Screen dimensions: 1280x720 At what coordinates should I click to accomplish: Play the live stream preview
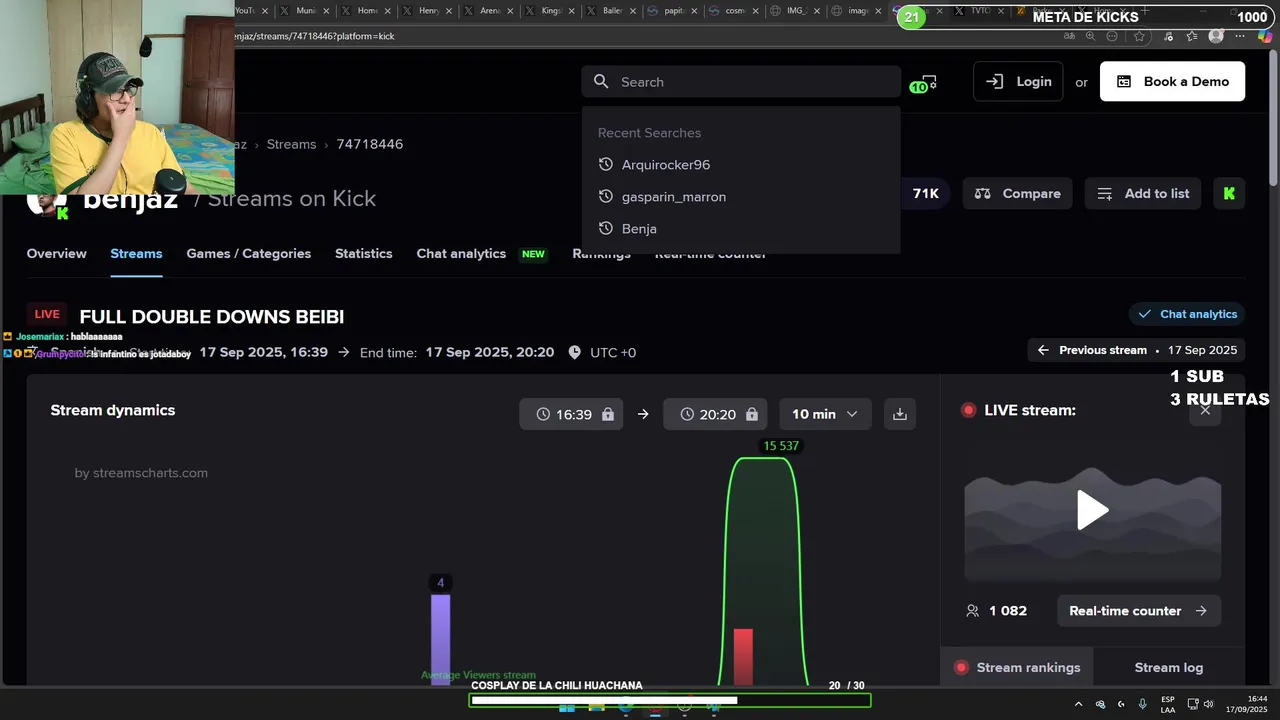coord(1092,510)
